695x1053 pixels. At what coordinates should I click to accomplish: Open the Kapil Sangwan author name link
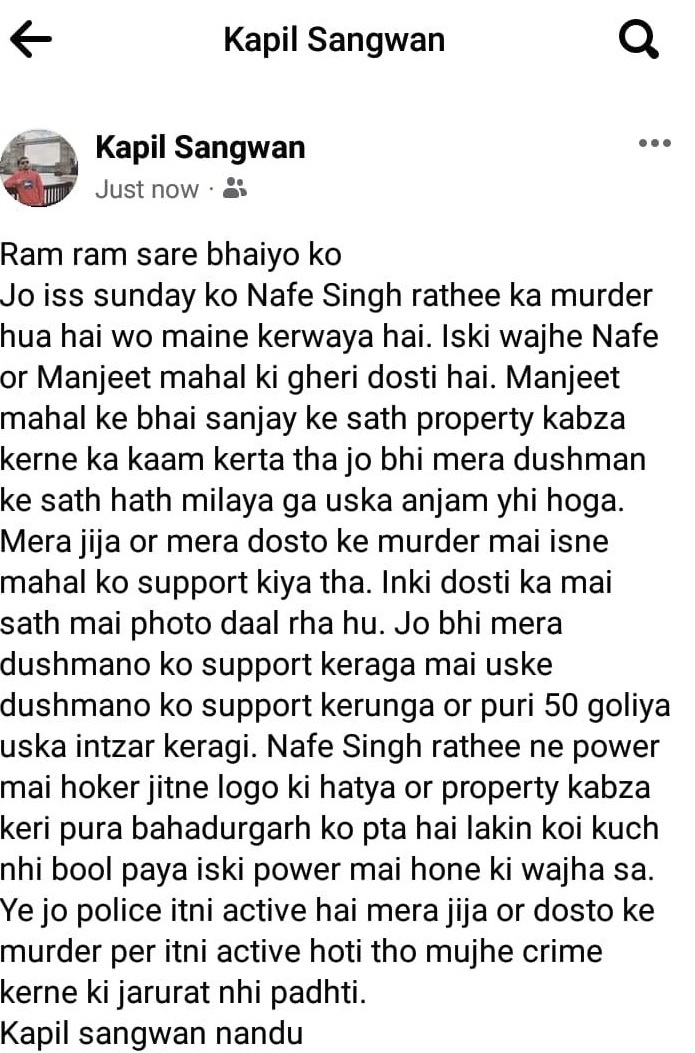[200, 148]
